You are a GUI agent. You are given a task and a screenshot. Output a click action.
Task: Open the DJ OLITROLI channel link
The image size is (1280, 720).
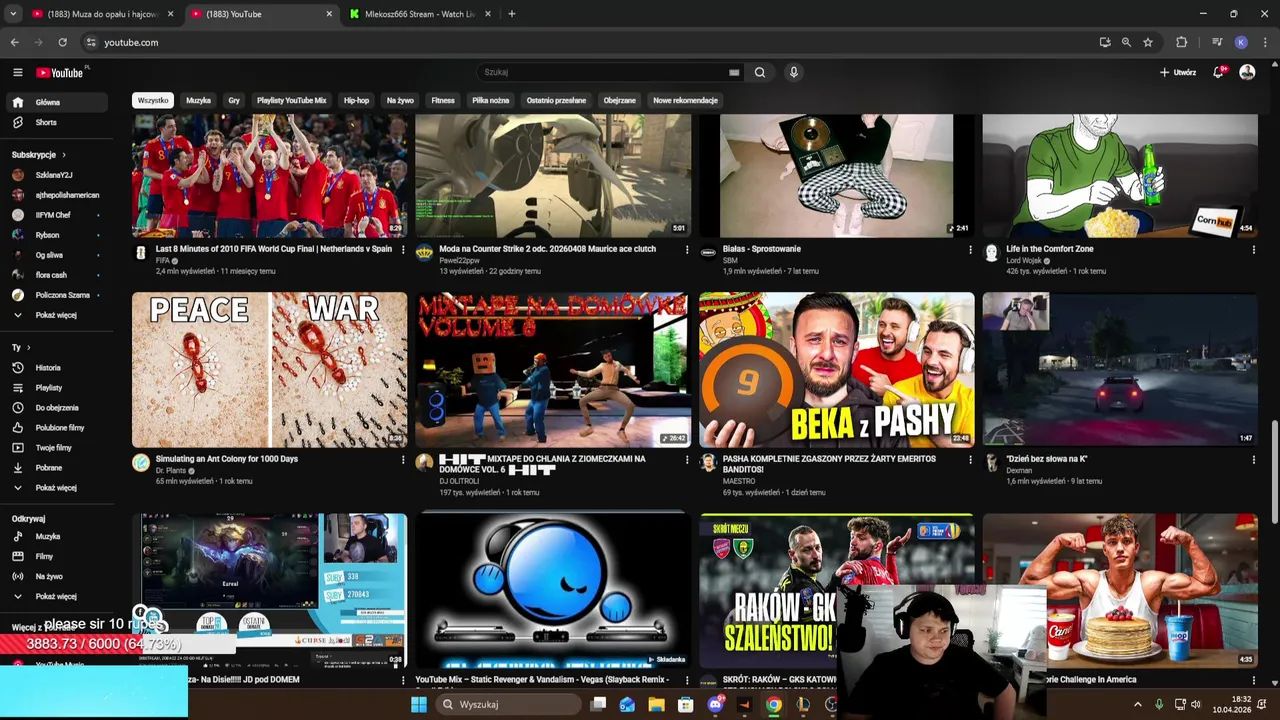point(459,481)
